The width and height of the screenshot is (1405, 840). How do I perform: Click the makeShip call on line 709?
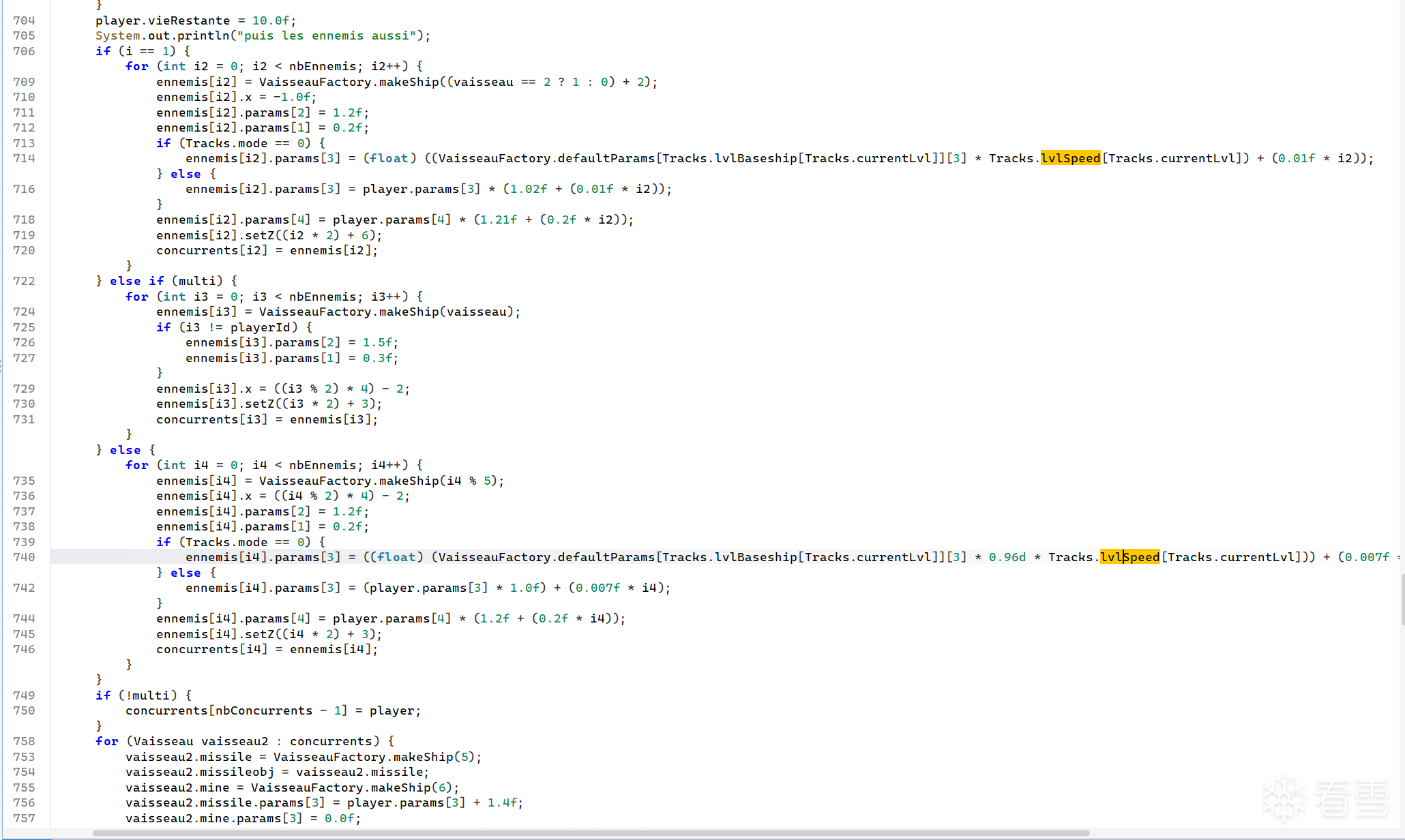coord(409,82)
